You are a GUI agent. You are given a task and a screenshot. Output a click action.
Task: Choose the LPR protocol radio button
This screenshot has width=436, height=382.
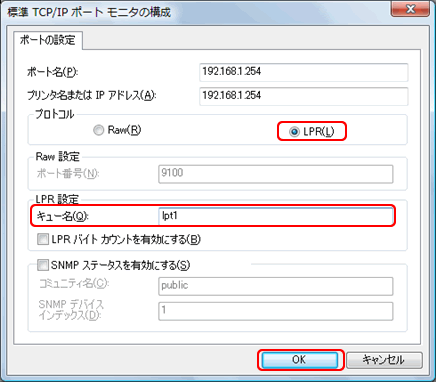[x=294, y=132]
